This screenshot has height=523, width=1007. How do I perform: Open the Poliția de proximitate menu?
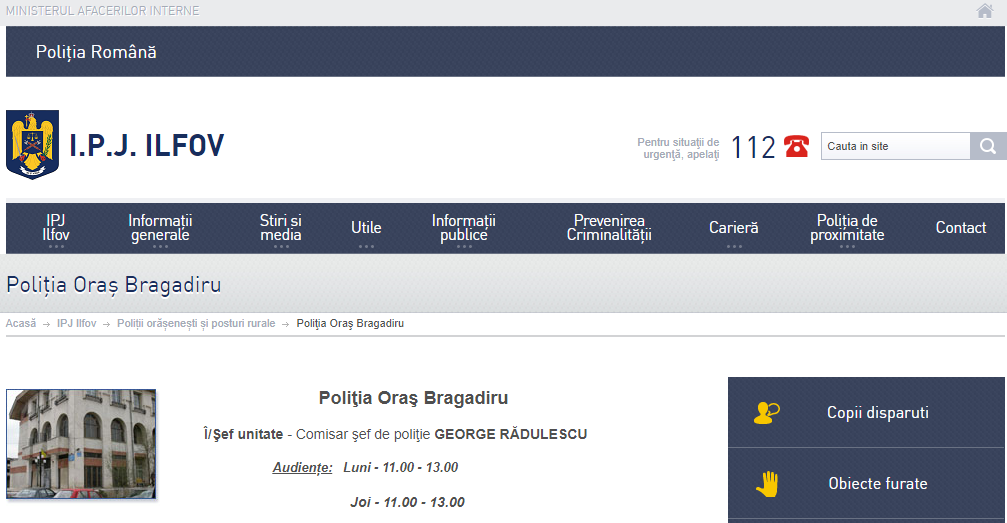(x=847, y=228)
